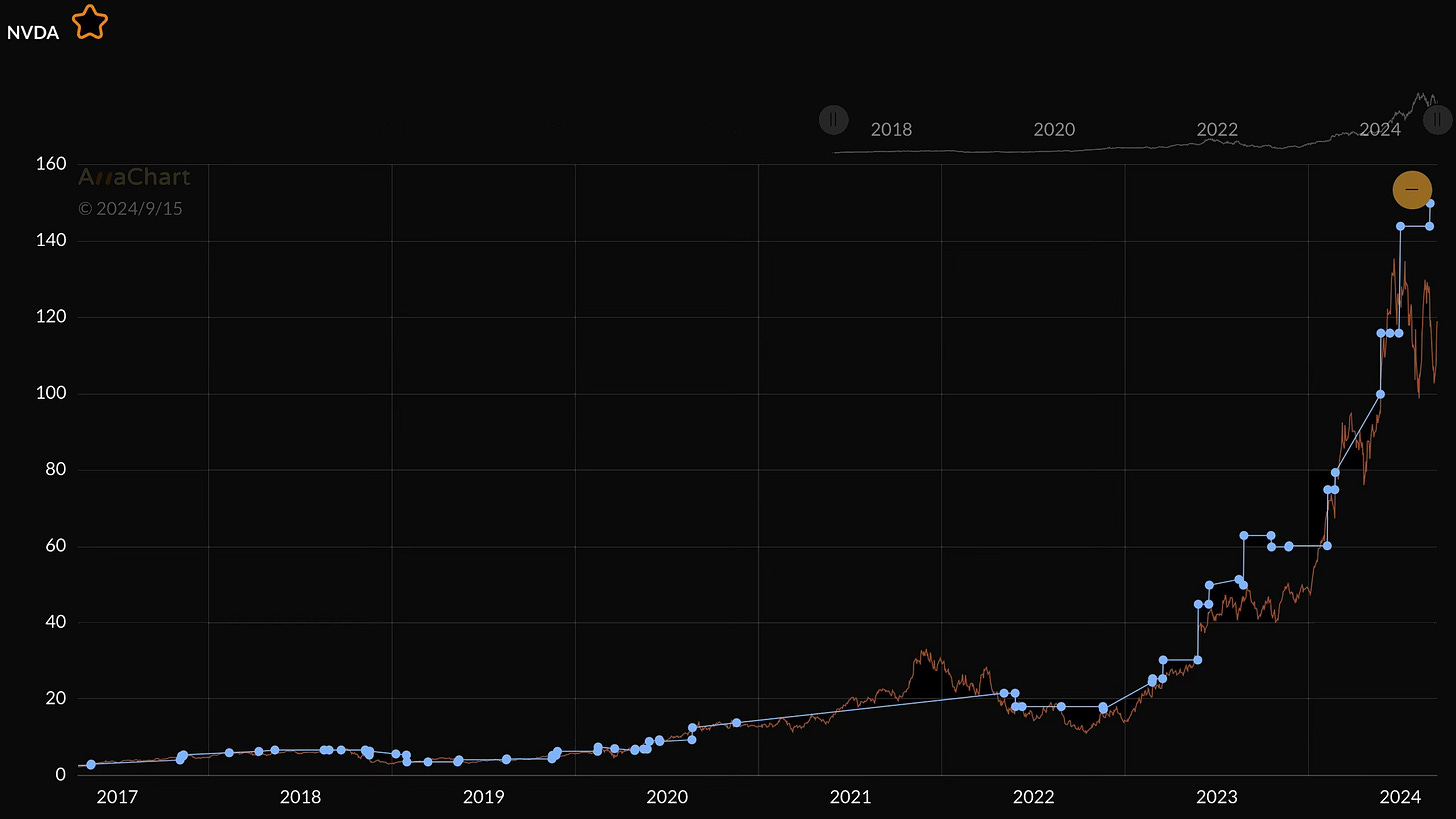This screenshot has width=1456, height=819.
Task: Click the first blue data point at far left
Action: 91,764
